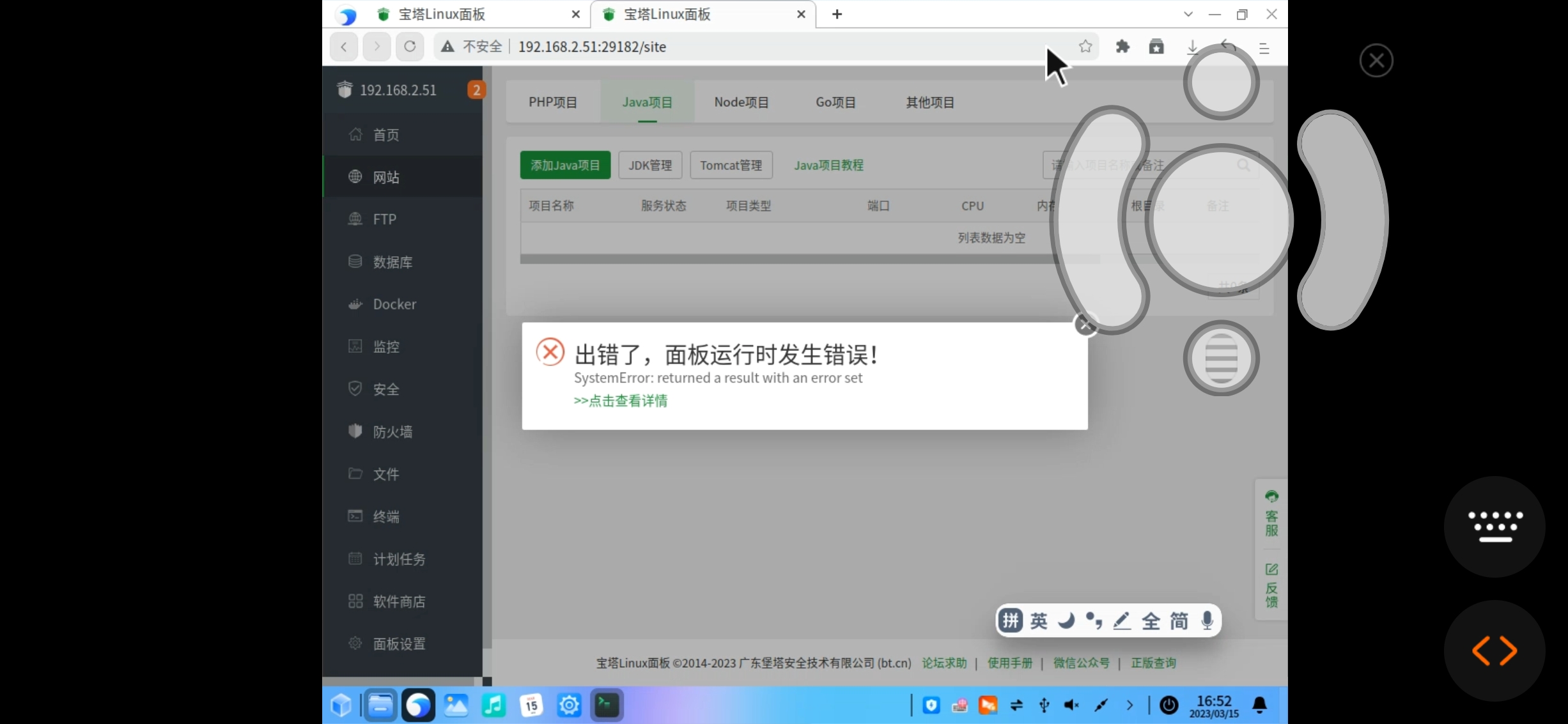The width and height of the screenshot is (1568, 724).
Task: Switch to Java项目 tab
Action: coord(648,102)
